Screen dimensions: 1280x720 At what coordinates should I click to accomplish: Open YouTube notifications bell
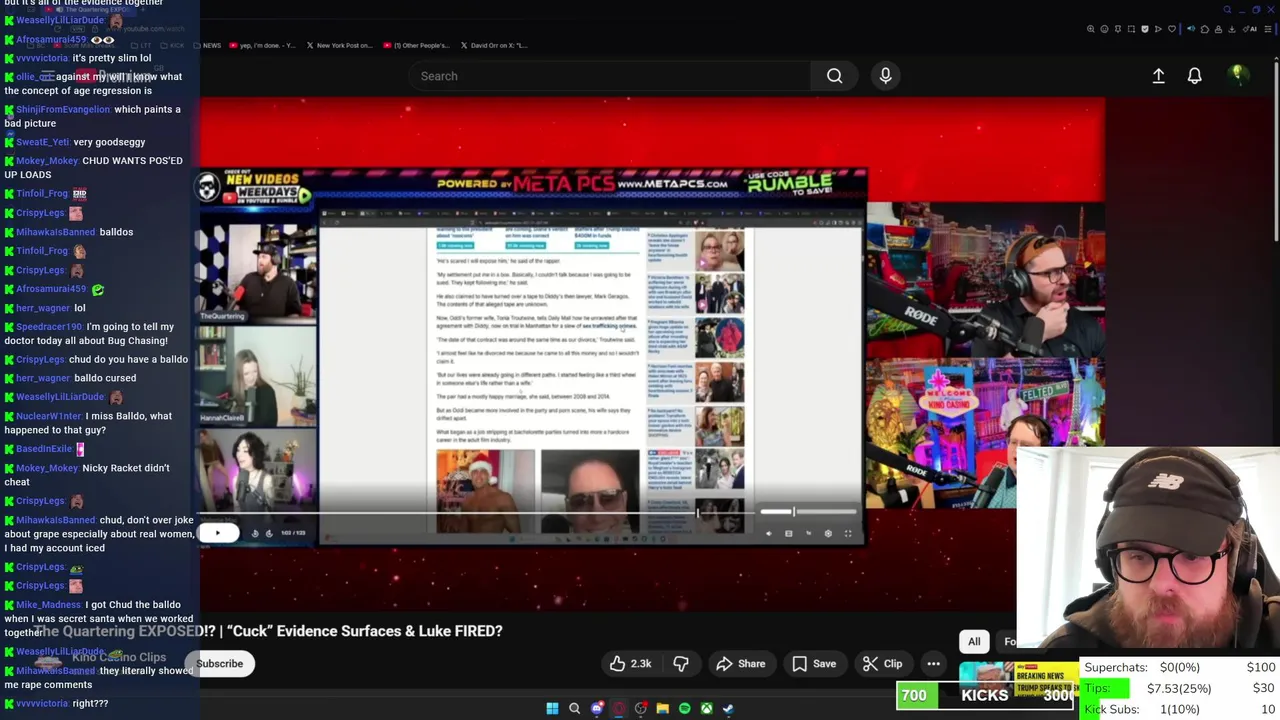[1194, 76]
